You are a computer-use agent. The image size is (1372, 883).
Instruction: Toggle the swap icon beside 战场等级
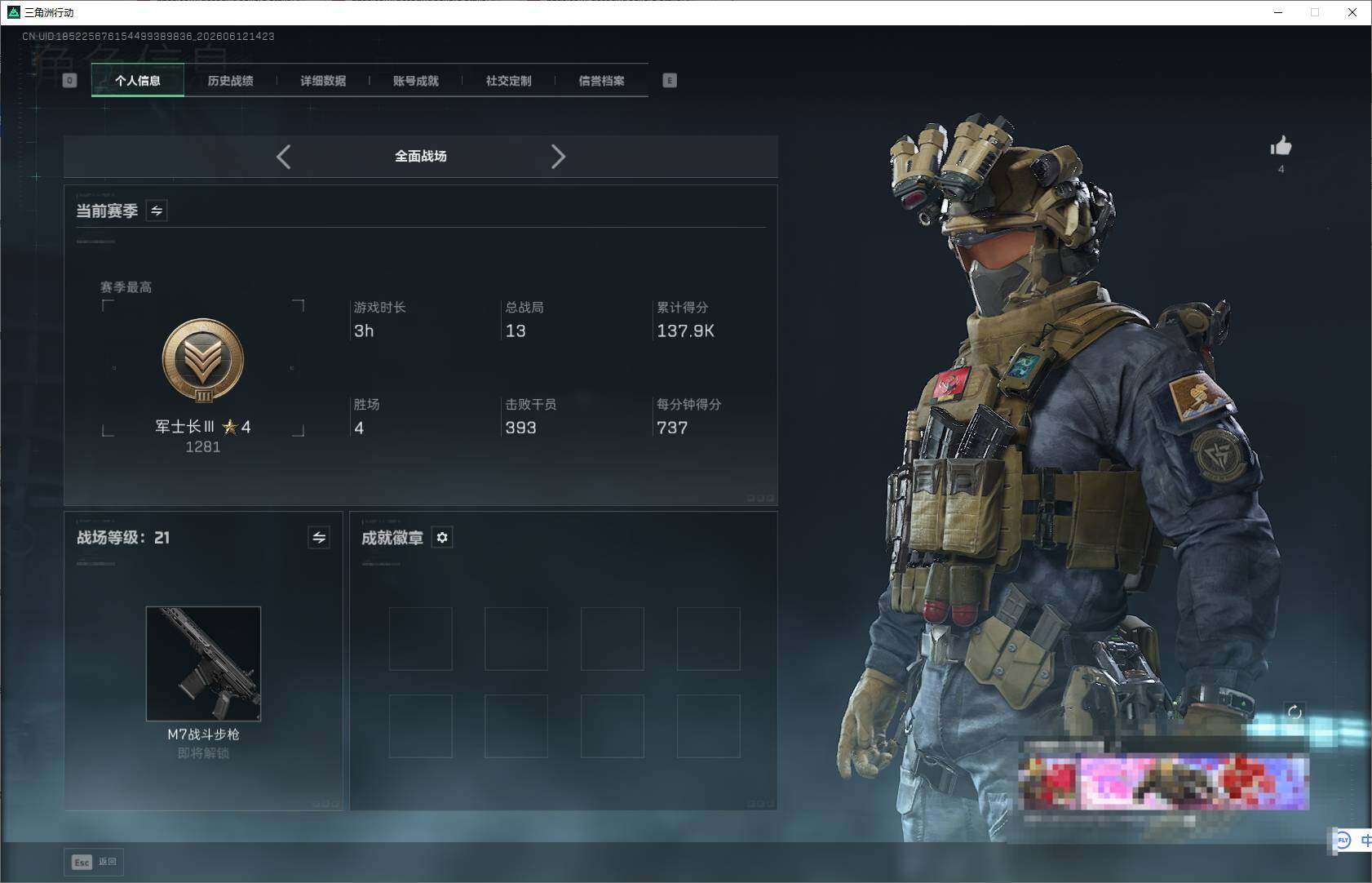pos(319,537)
